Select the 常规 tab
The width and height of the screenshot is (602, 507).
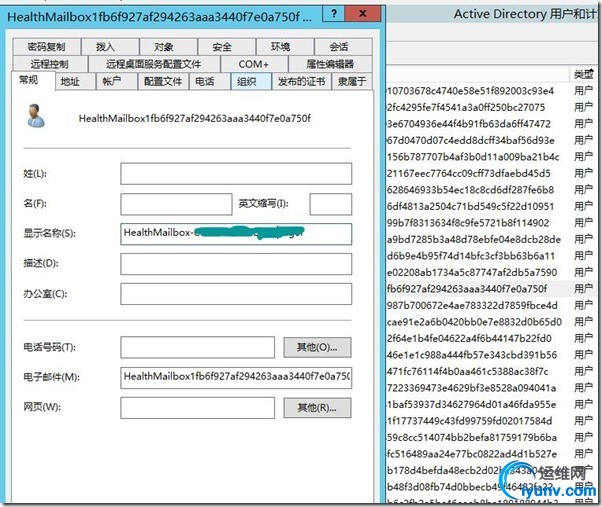[x=33, y=80]
